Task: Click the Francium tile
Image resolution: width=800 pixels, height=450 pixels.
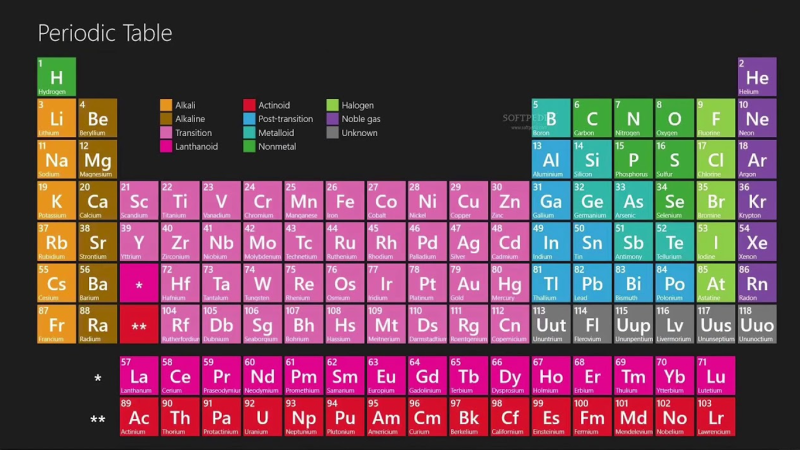Action: 57,324
